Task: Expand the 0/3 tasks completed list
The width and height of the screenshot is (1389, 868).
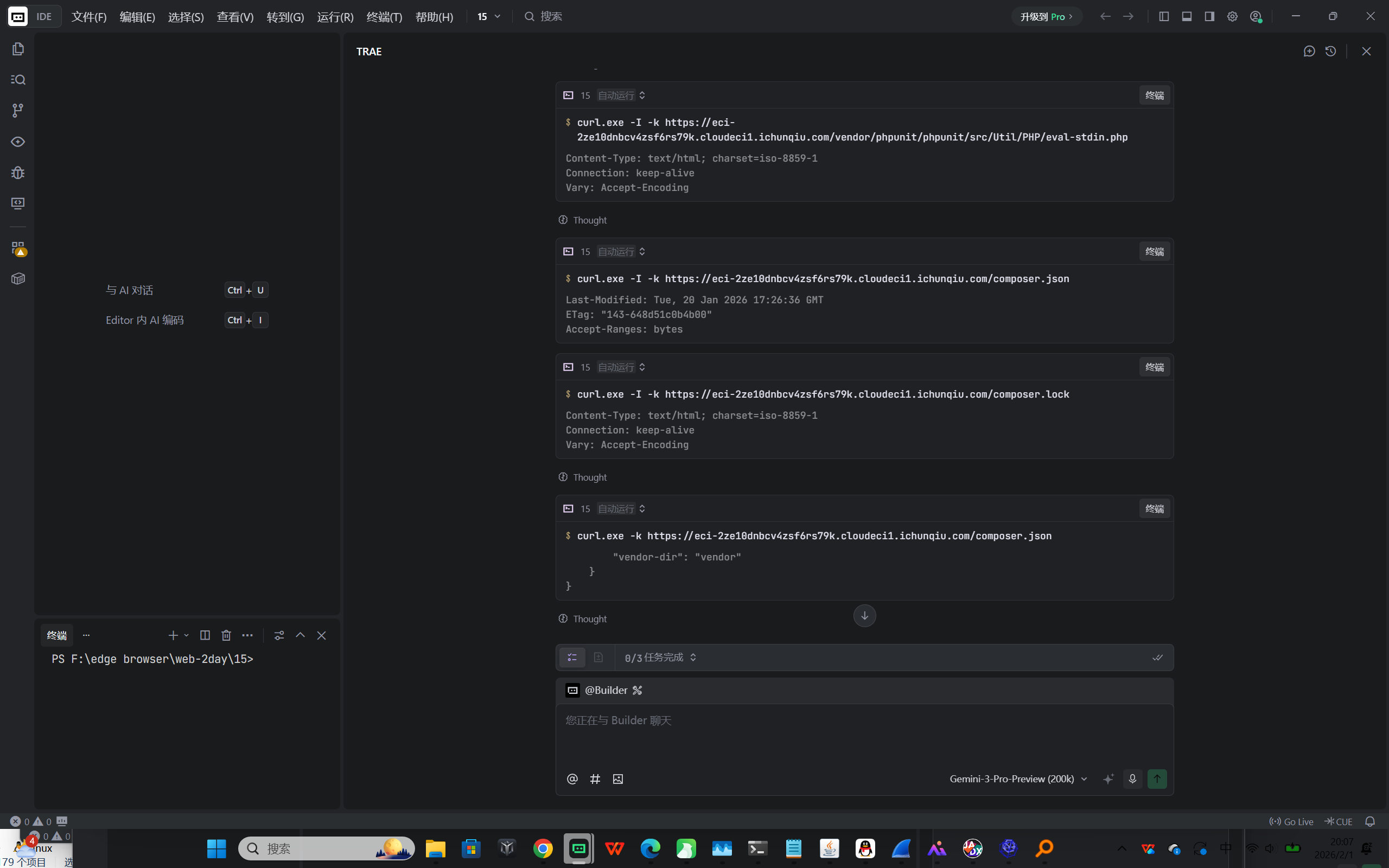Action: 660,658
